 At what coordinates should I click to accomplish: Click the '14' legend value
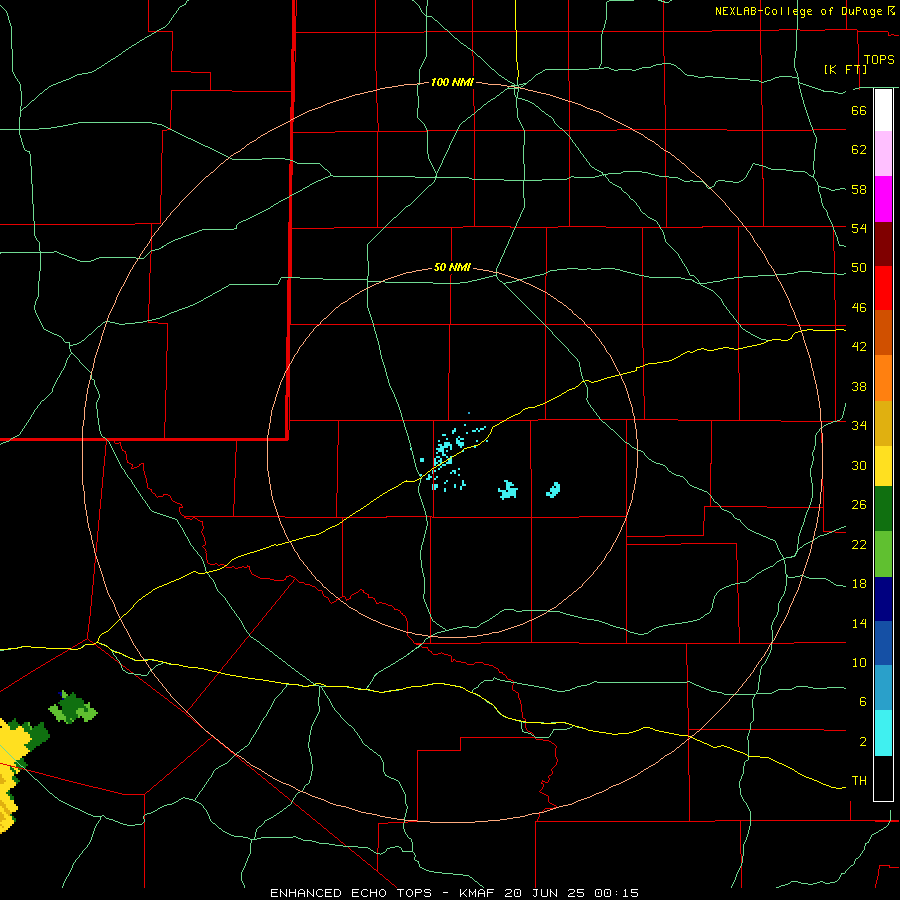click(x=859, y=623)
